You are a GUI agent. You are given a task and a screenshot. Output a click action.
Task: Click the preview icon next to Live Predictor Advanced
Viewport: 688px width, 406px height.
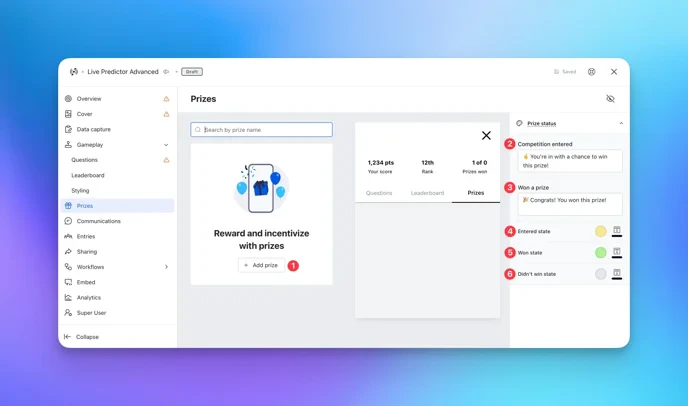pos(166,72)
